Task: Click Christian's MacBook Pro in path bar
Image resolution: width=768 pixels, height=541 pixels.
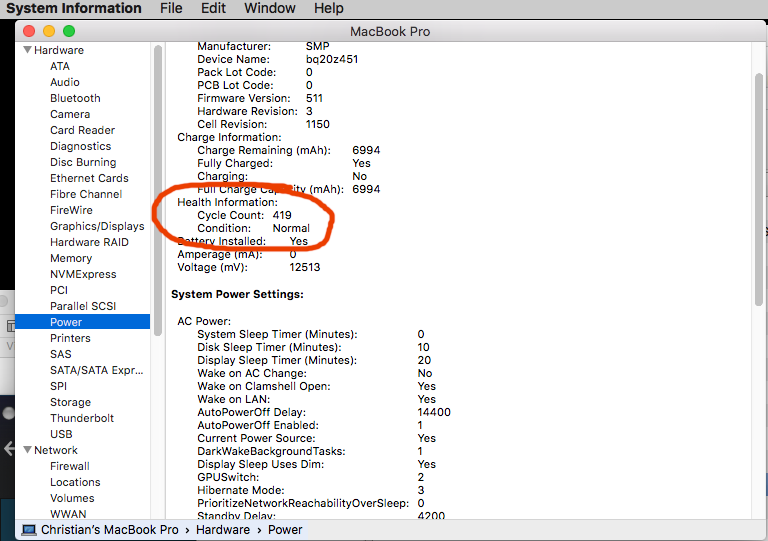Action: point(110,530)
